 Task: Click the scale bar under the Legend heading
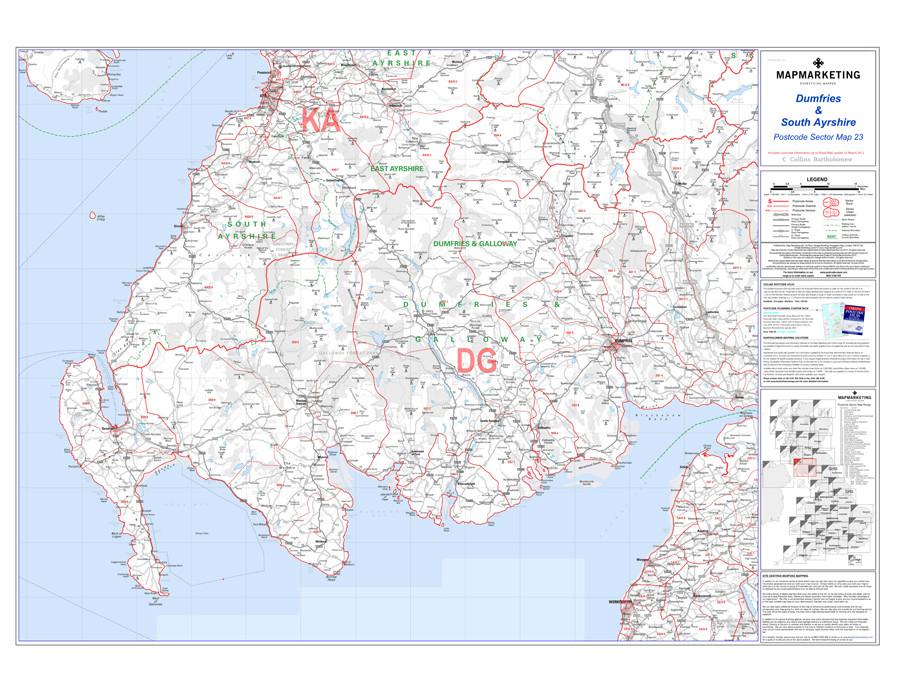815,188
